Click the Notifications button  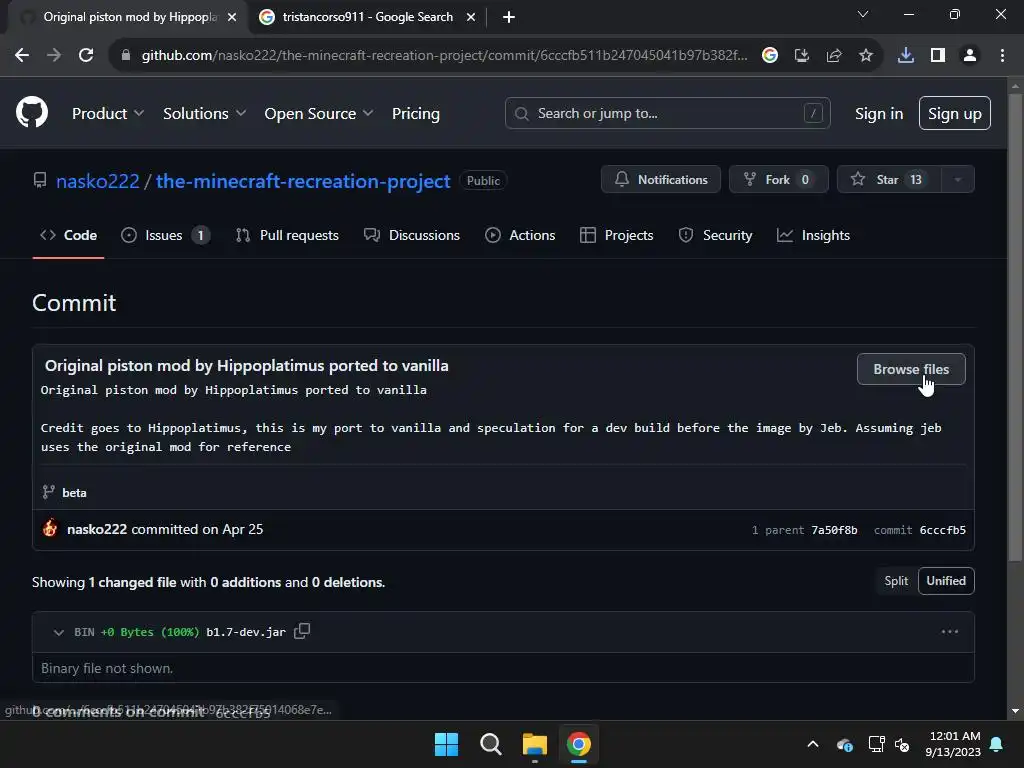[x=660, y=180]
